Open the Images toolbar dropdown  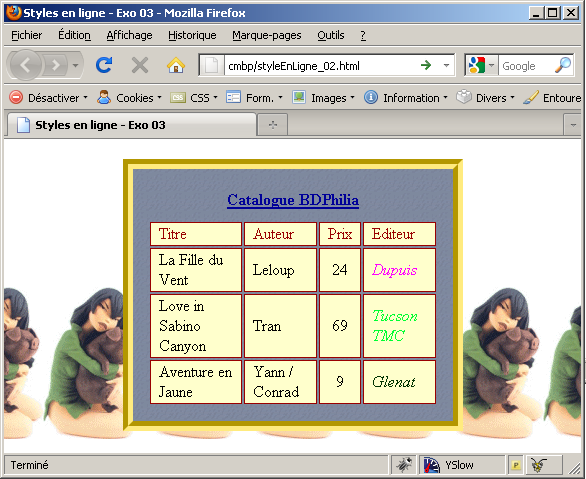click(324, 98)
